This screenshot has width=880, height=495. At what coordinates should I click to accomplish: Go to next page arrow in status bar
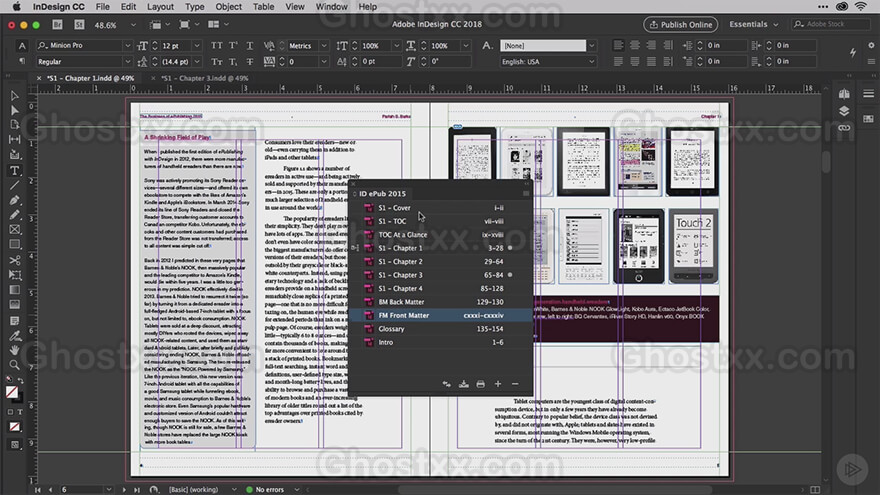pyautogui.click(x=124, y=490)
